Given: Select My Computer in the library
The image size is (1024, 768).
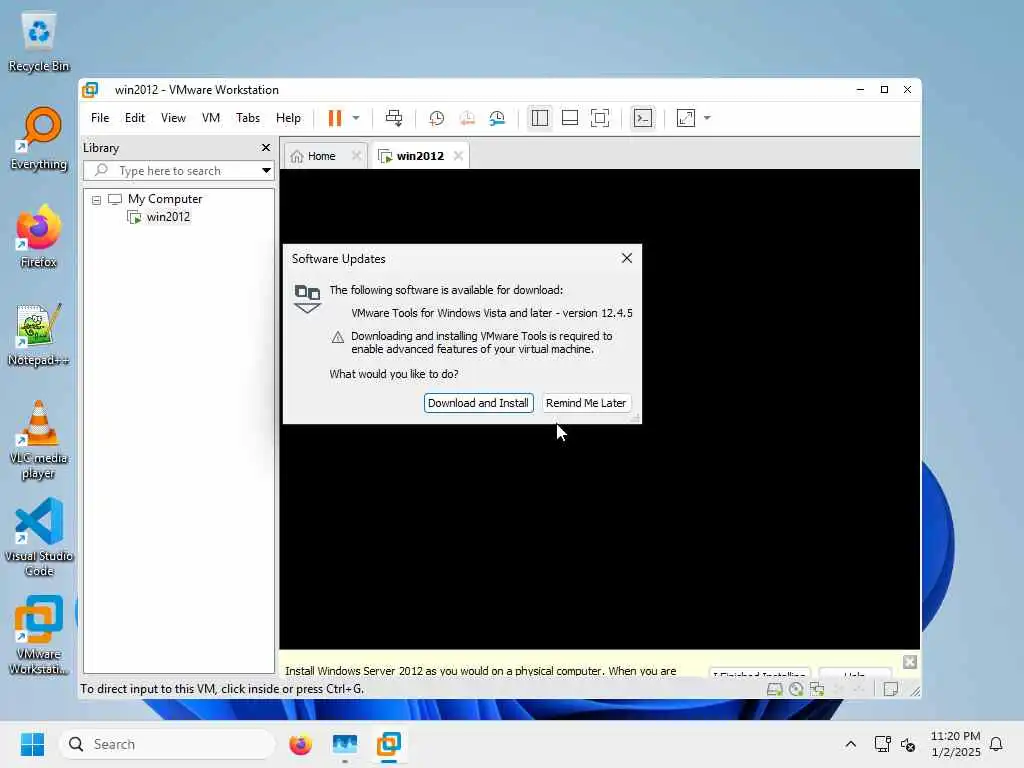Looking at the screenshot, I should pos(165,199).
